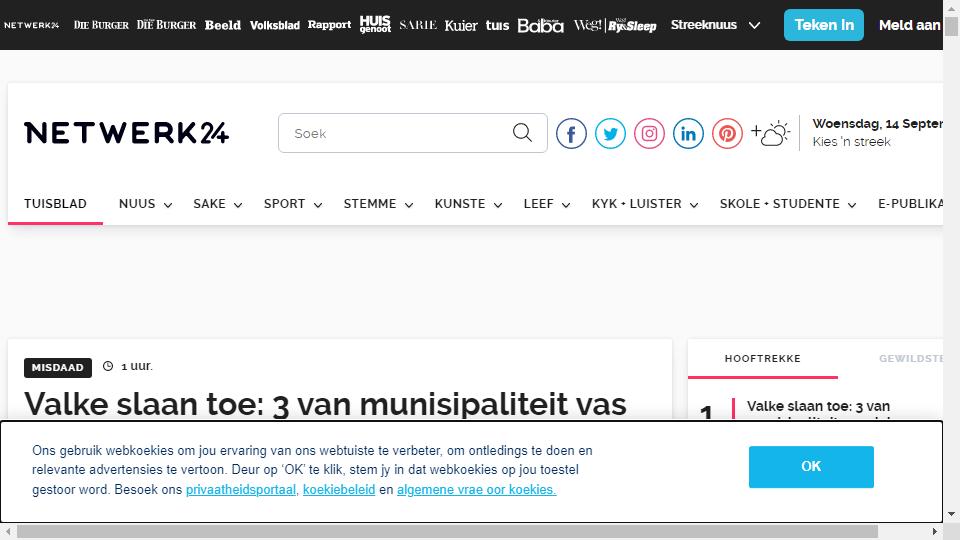Click the horizontal scrollbar thumb
The image size is (960, 540).
click(x=448, y=531)
